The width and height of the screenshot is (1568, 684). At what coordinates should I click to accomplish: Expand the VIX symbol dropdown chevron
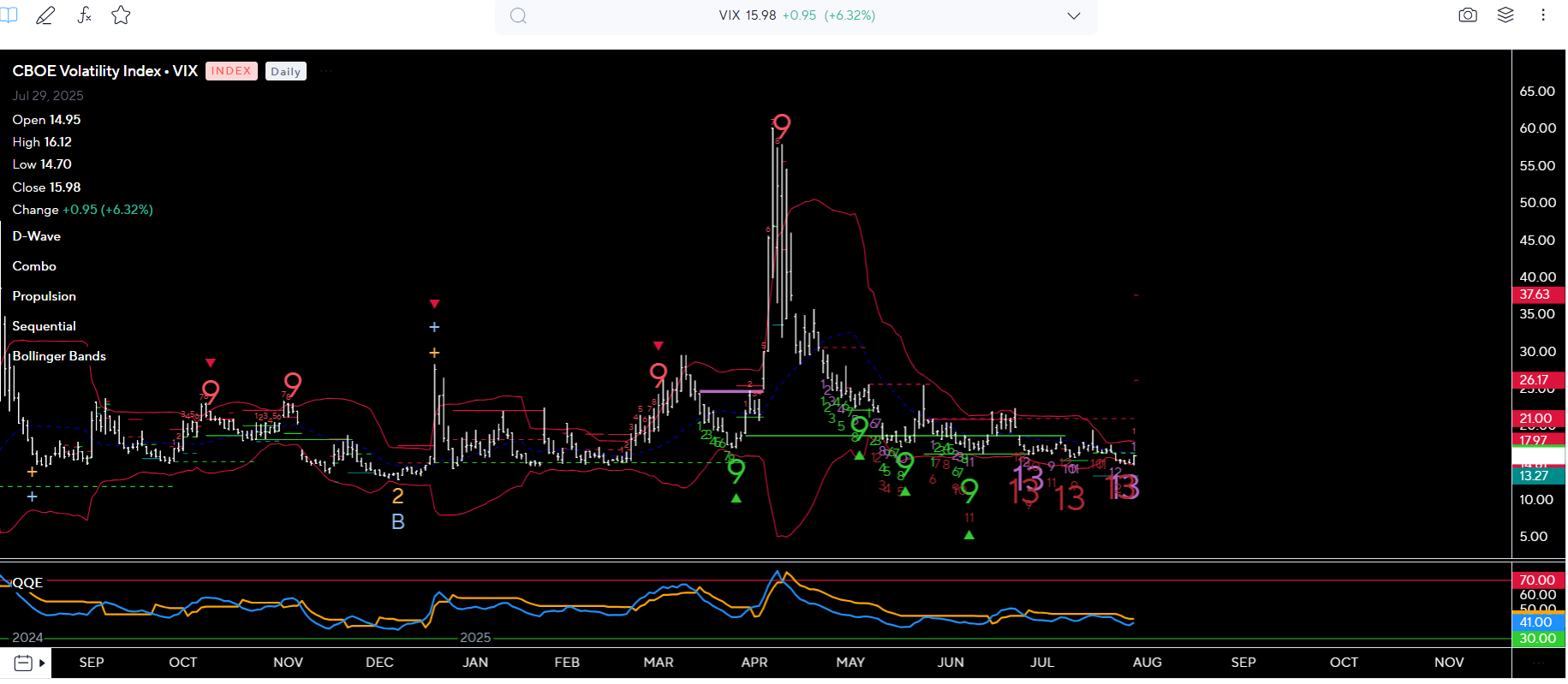pos(1073,16)
